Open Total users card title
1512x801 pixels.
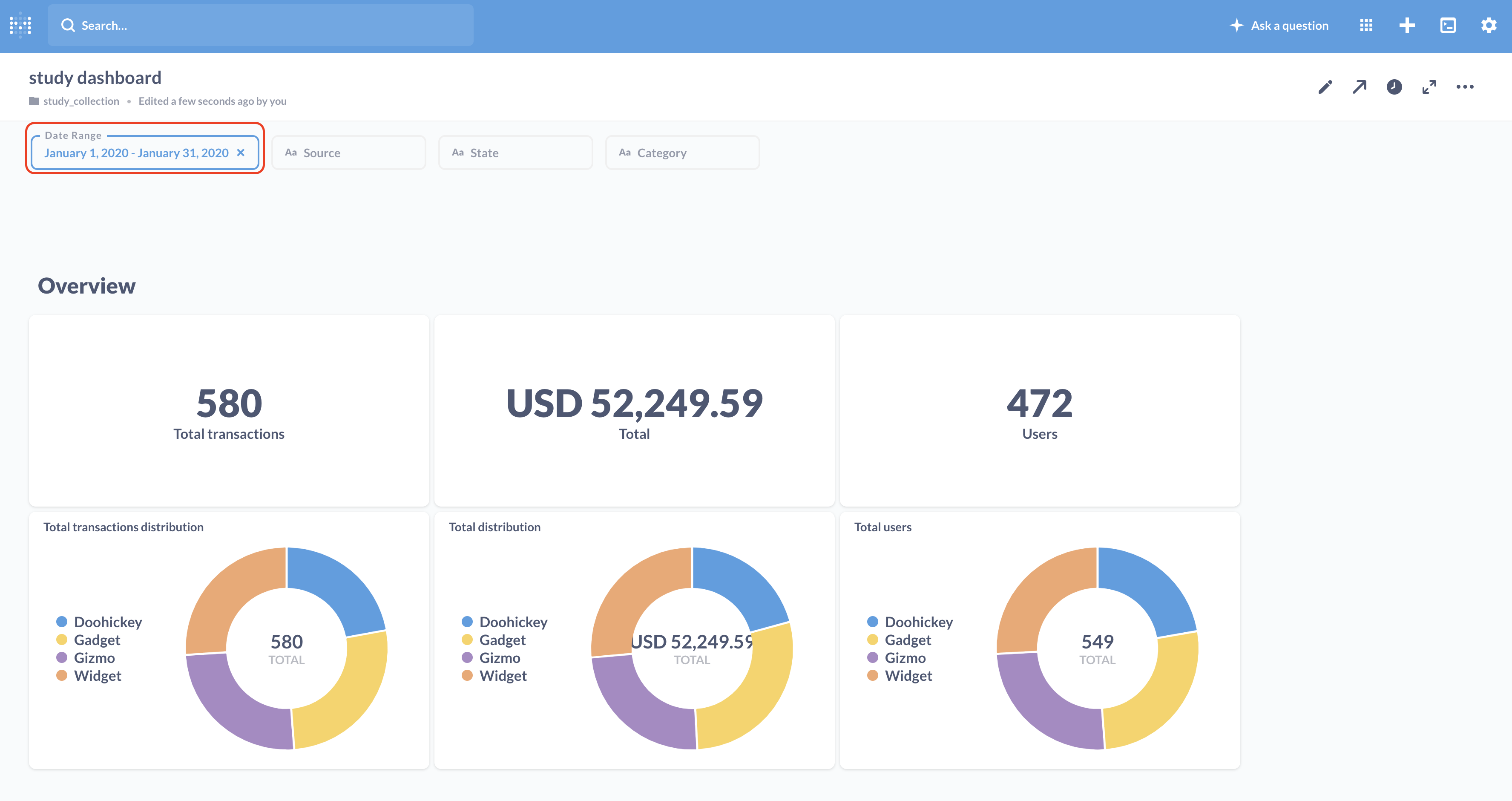[883, 527]
